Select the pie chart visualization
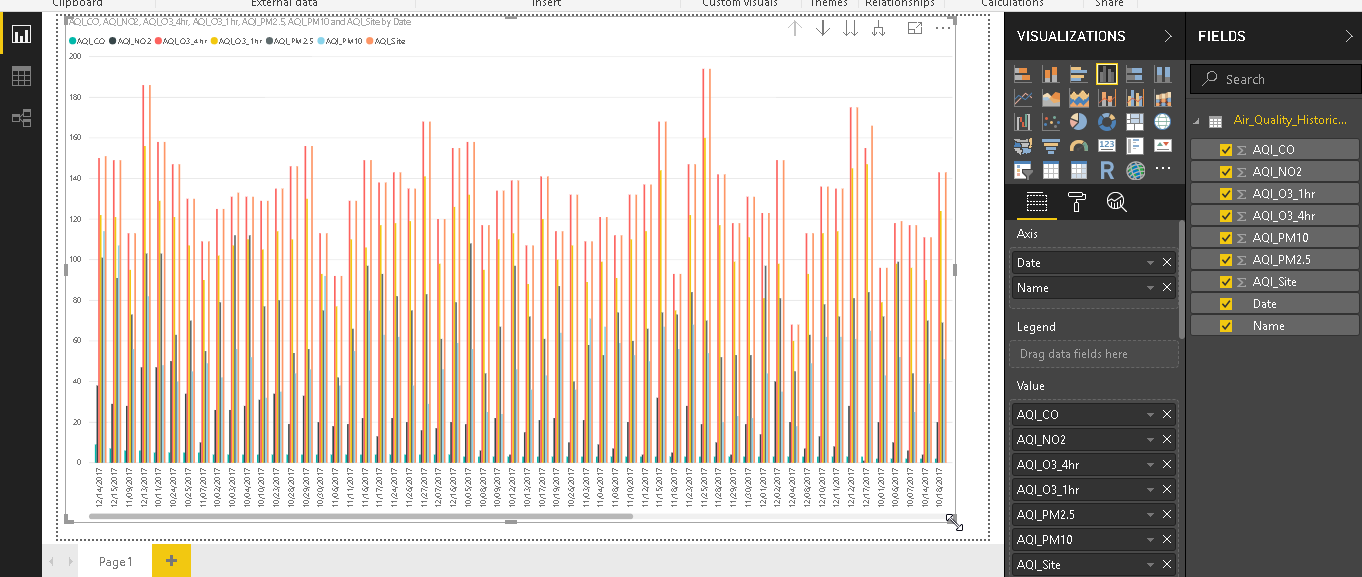This screenshot has height=577, width=1362. pyautogui.click(x=1078, y=122)
